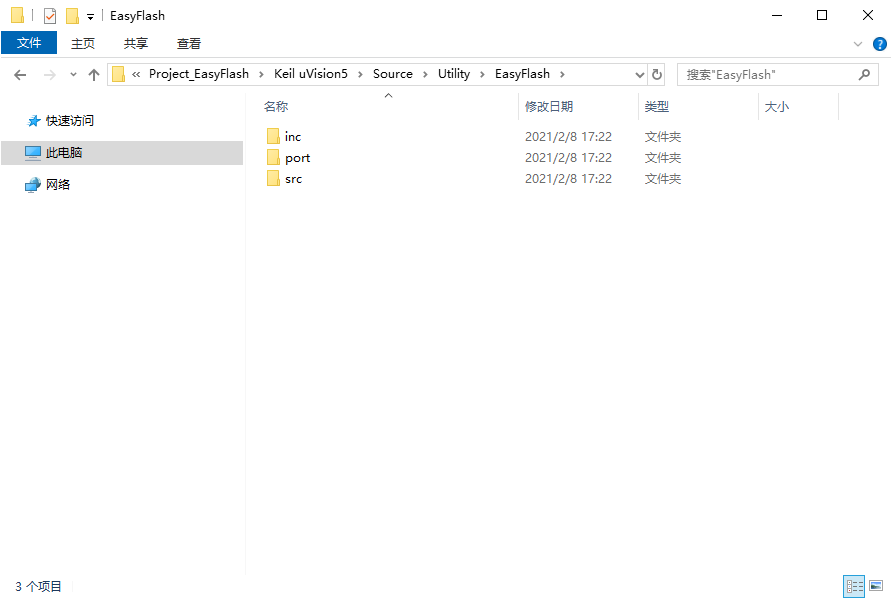Click the modified date of port
Screen dimensions: 892x599
click(x=568, y=158)
